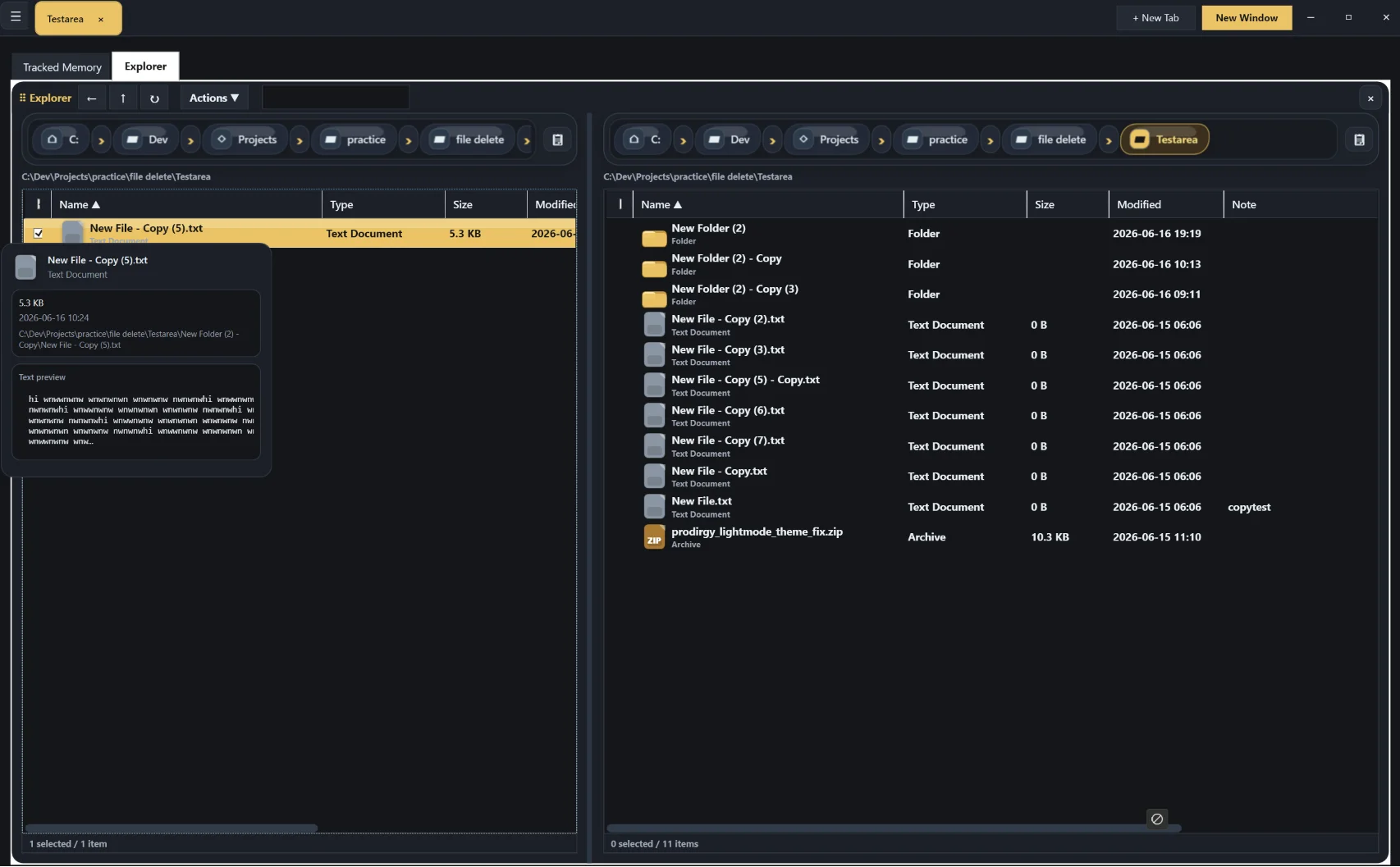
Task: Toggle select-all column in left pane header
Action: [x=38, y=204]
